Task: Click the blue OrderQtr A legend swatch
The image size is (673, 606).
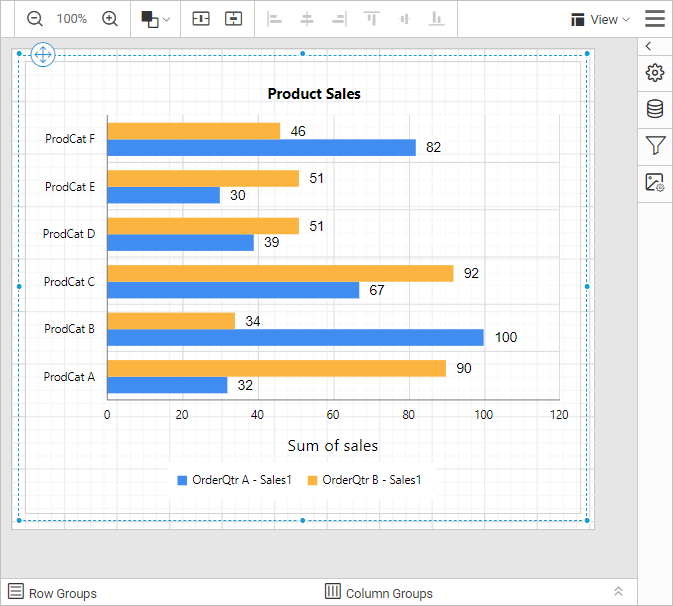Action: point(182,480)
